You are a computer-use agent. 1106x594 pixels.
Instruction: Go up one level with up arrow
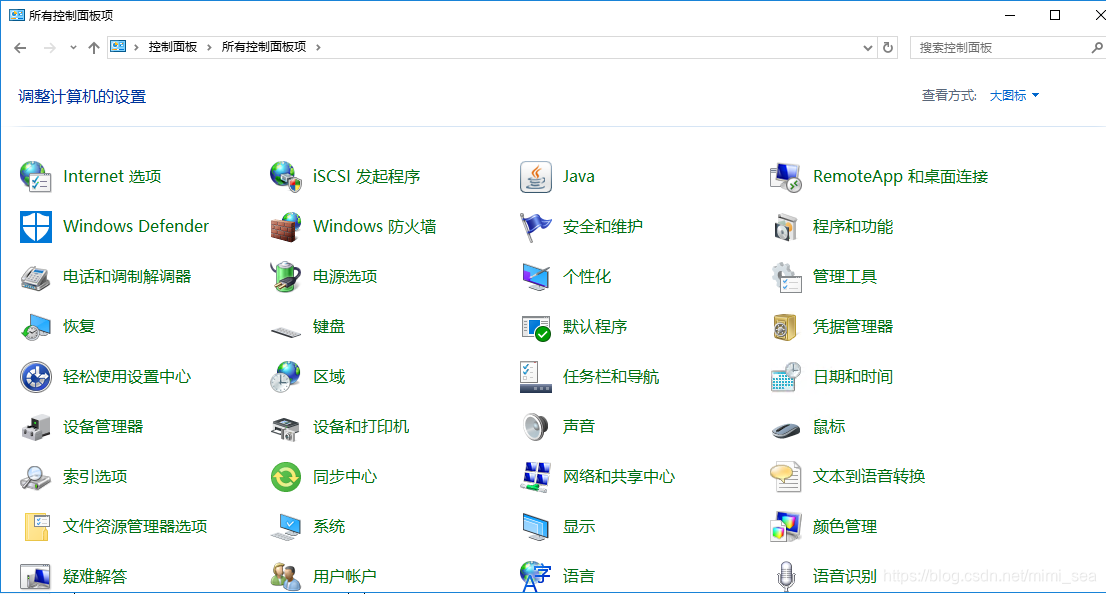point(94,47)
